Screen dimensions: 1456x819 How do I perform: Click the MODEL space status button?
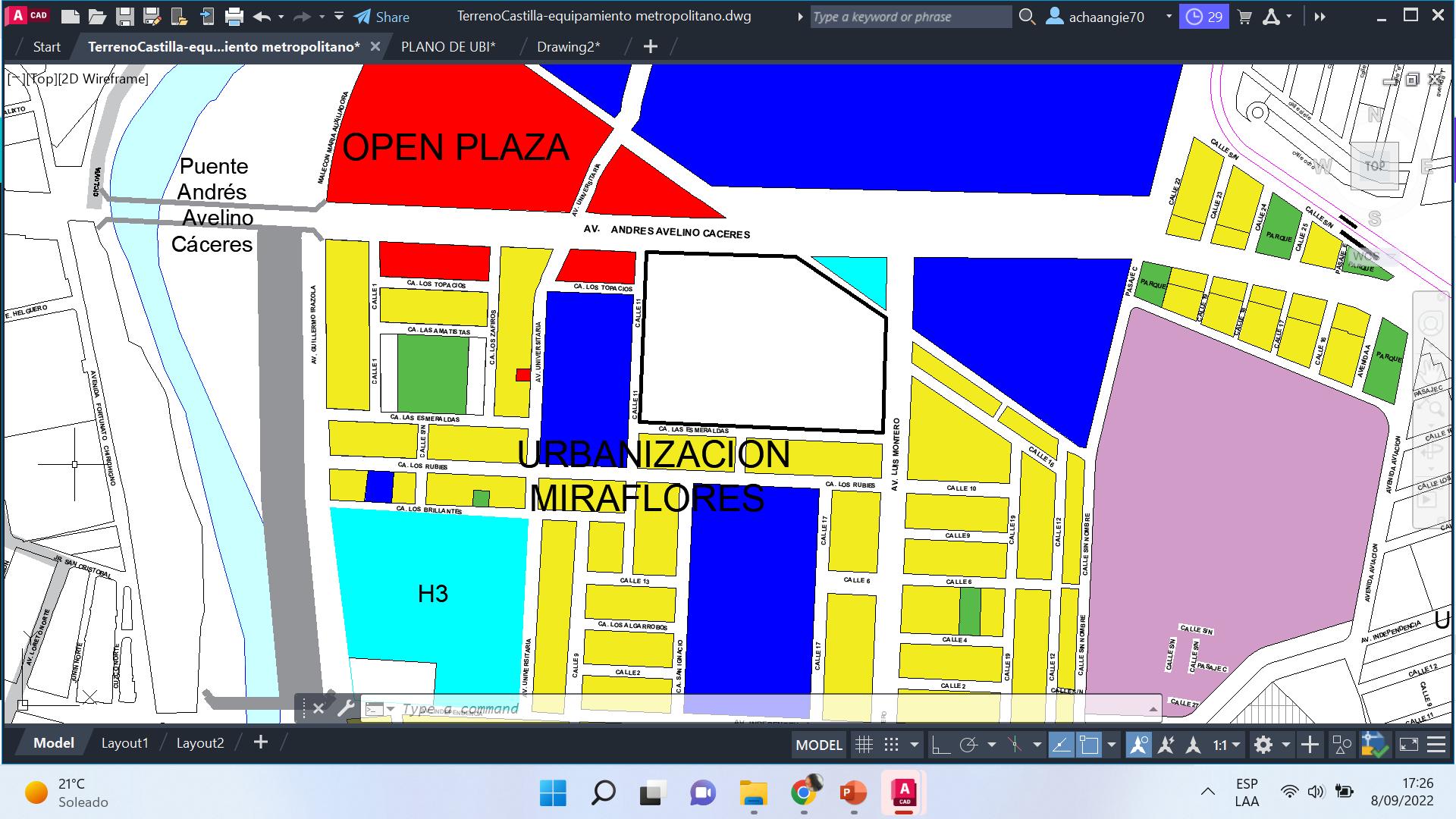819,745
